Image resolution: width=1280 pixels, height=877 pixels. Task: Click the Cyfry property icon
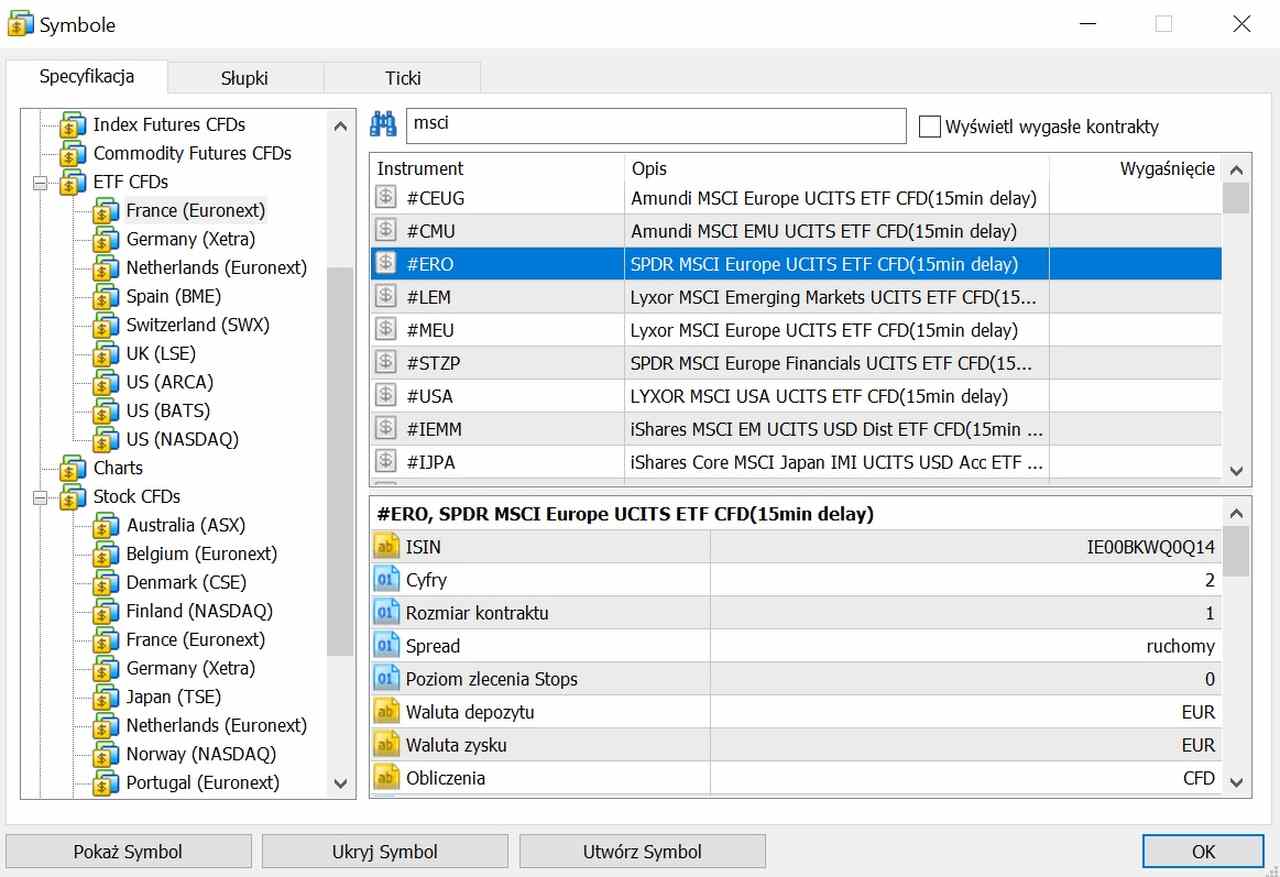point(386,580)
